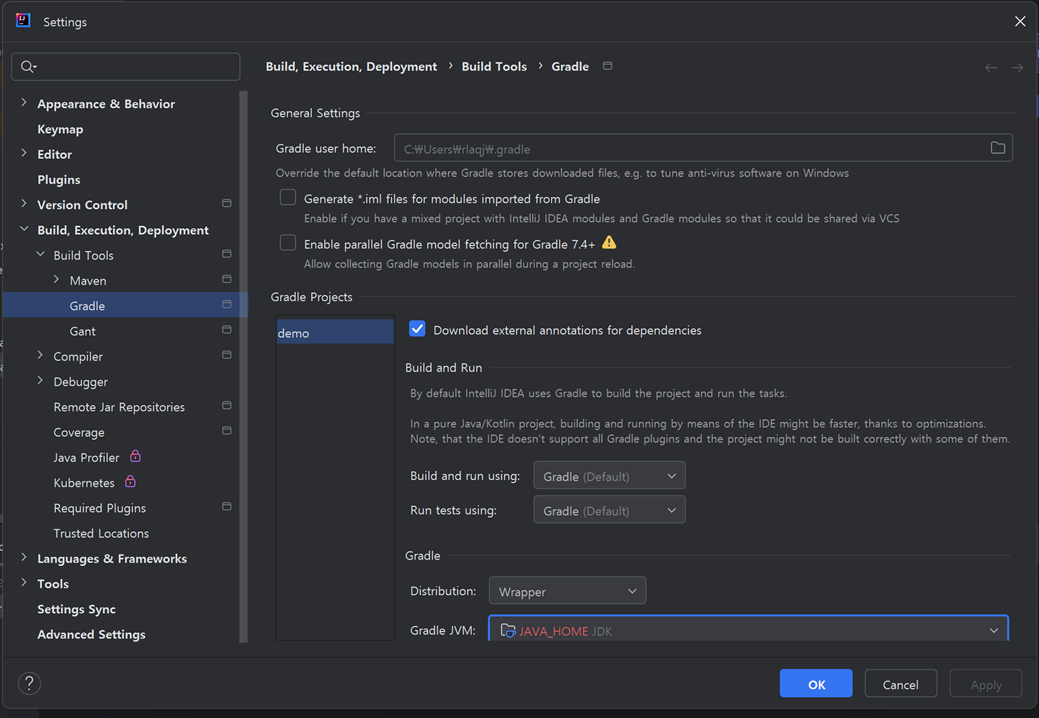Collapse Build, Execution, Deployment section

24,229
